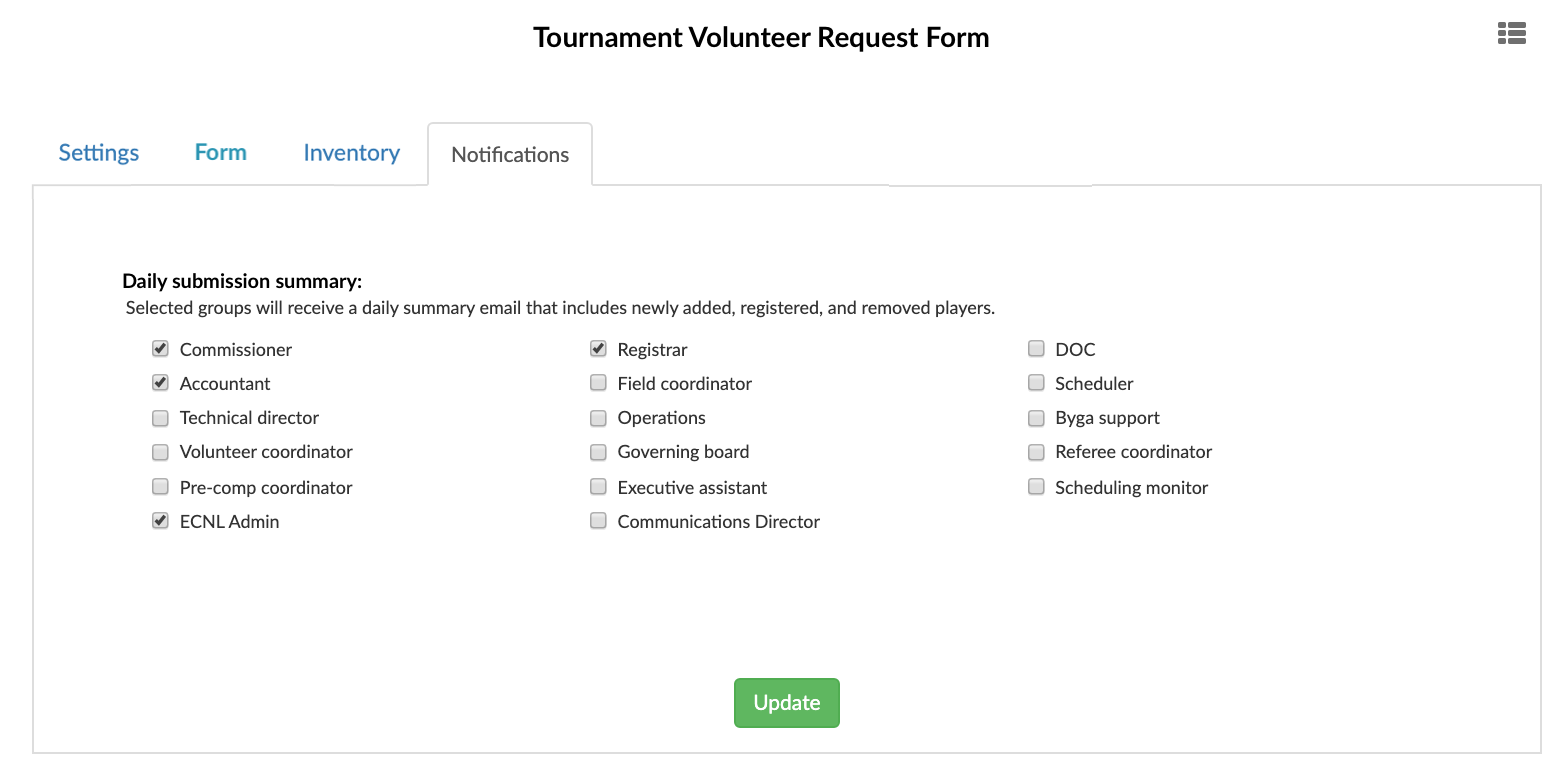Tick Communications Director checkbox
The height and width of the screenshot is (768, 1560).
tap(598, 521)
